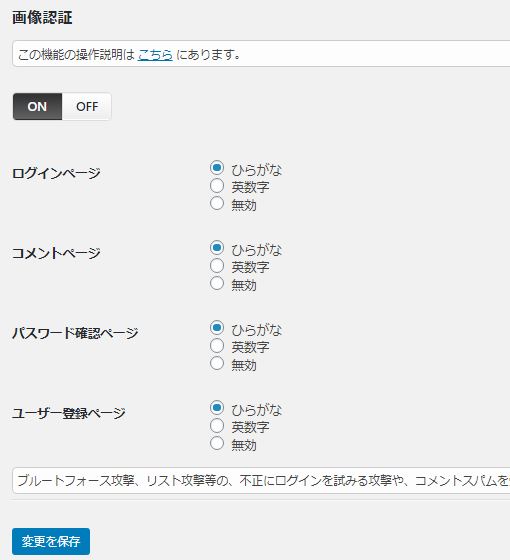Select 英数字 for コメントページ

point(217,265)
